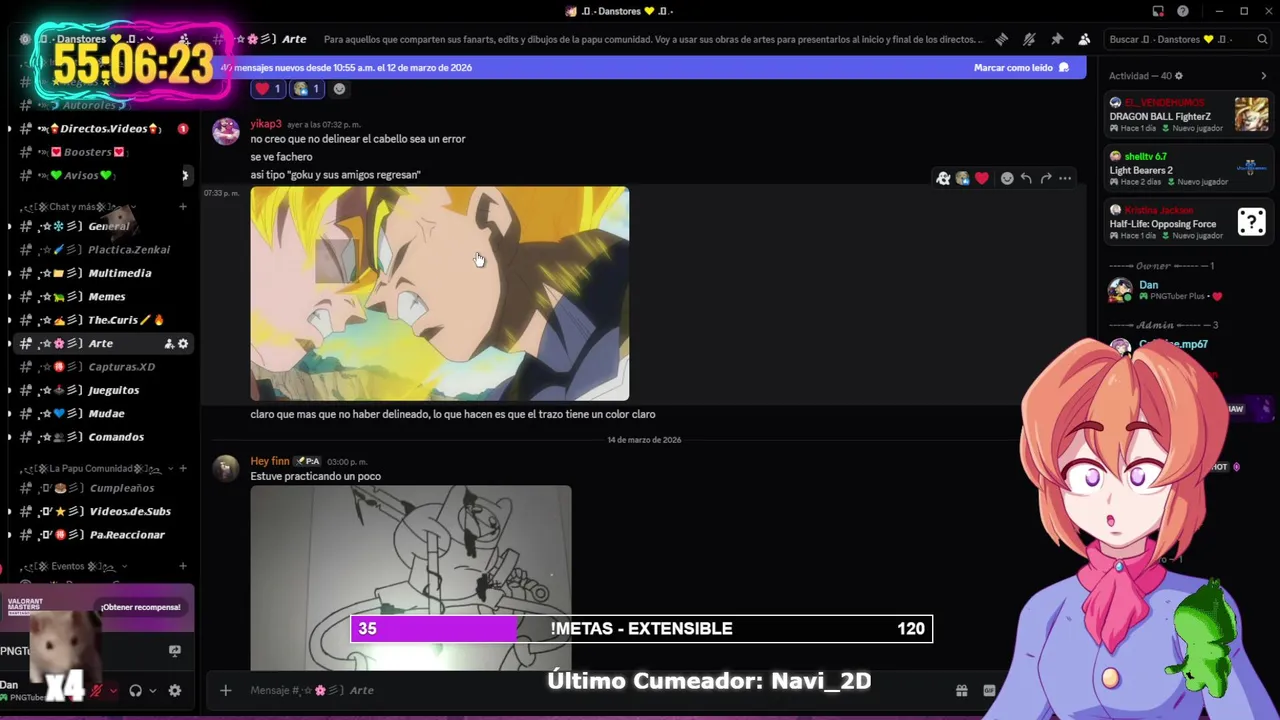This screenshot has height=720, width=1280.
Task: Open yikap3 user profile name
Action: 266,124
